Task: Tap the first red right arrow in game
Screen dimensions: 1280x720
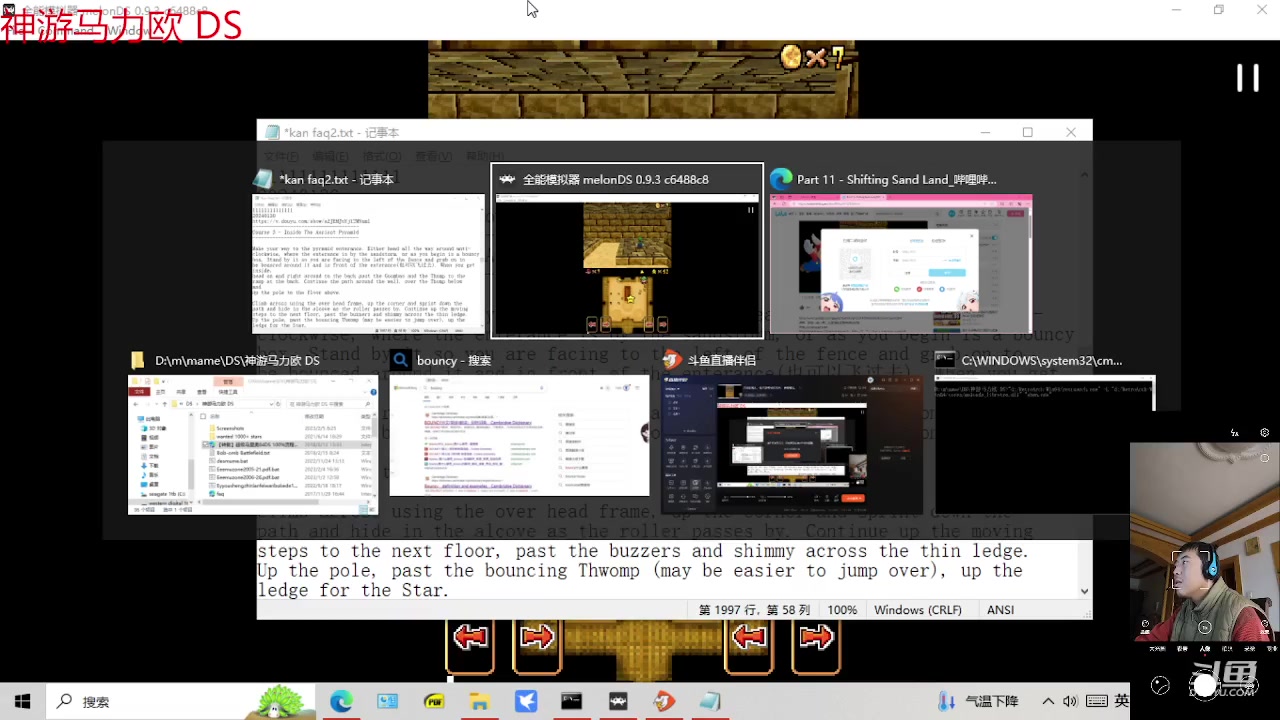Action: click(537, 636)
